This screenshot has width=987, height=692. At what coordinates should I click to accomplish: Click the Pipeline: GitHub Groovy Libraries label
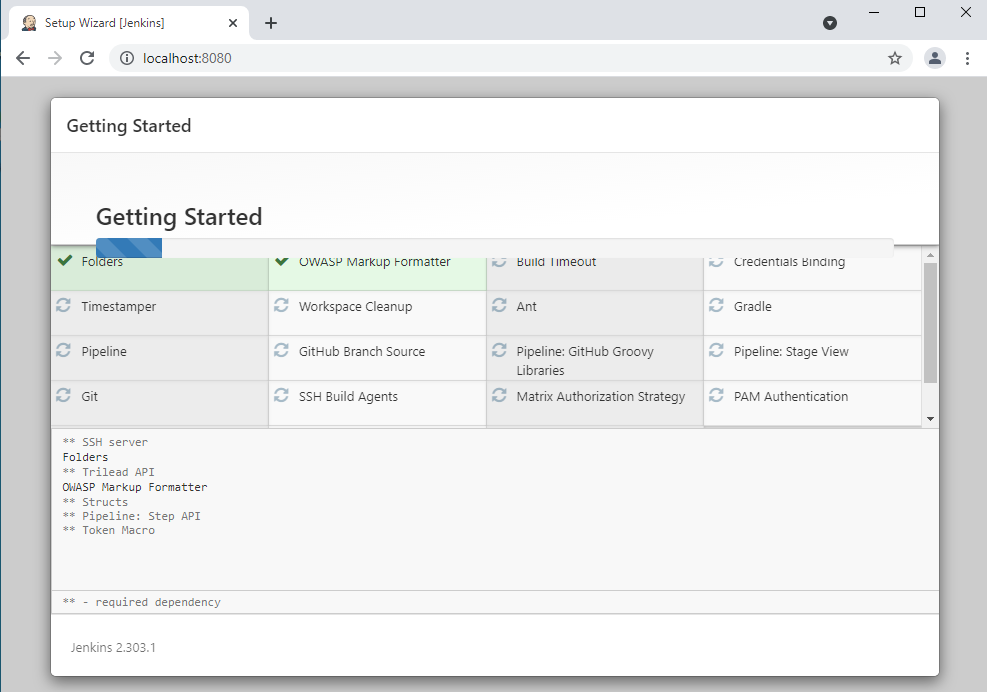[x=585, y=361]
